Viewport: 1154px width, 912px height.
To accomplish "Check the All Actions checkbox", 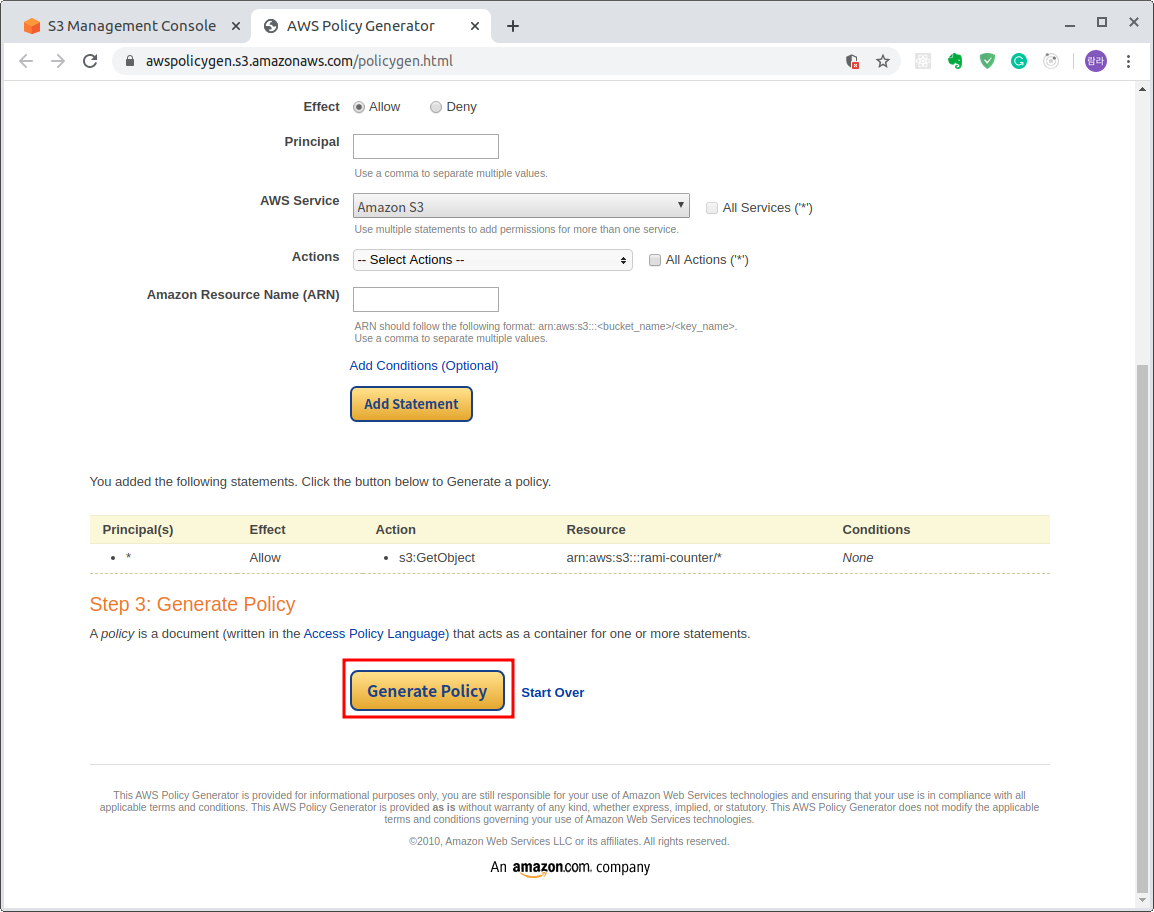I will 655,260.
